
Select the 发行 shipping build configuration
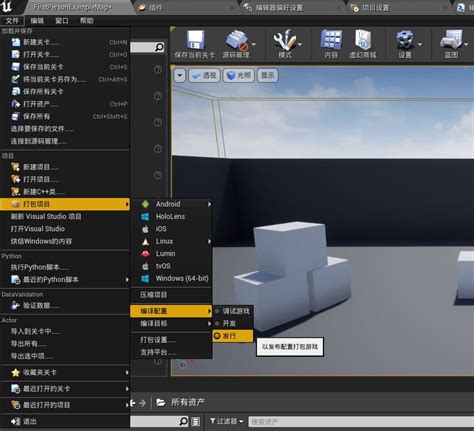233,336
